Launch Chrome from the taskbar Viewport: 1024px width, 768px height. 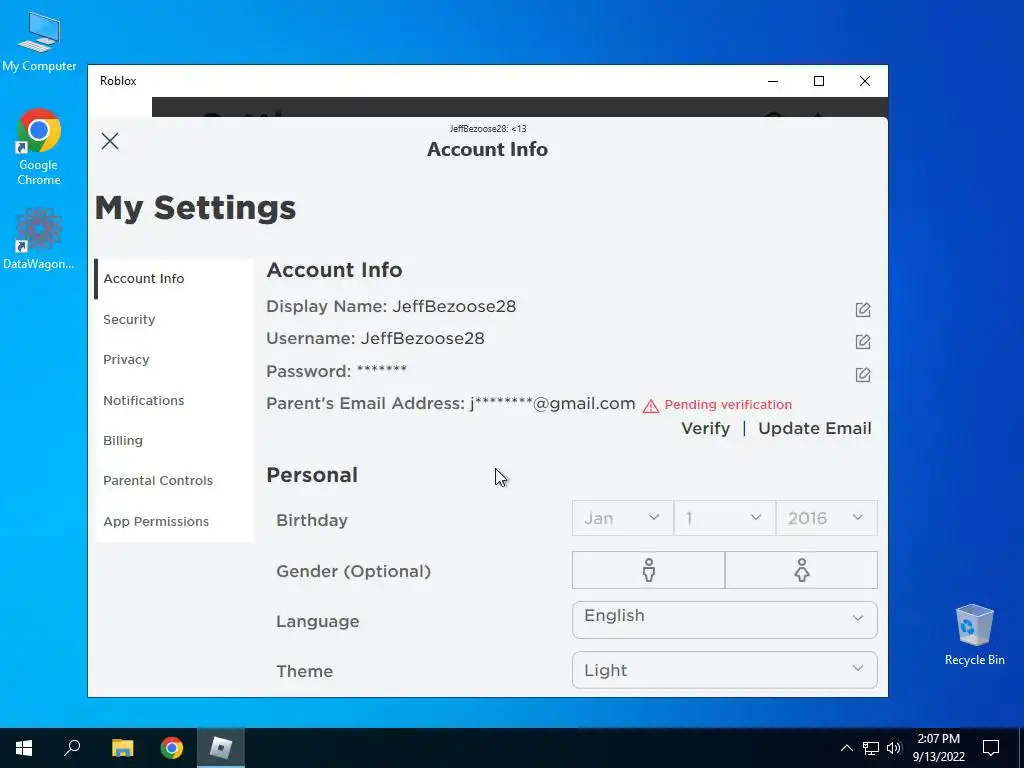pyautogui.click(x=172, y=748)
